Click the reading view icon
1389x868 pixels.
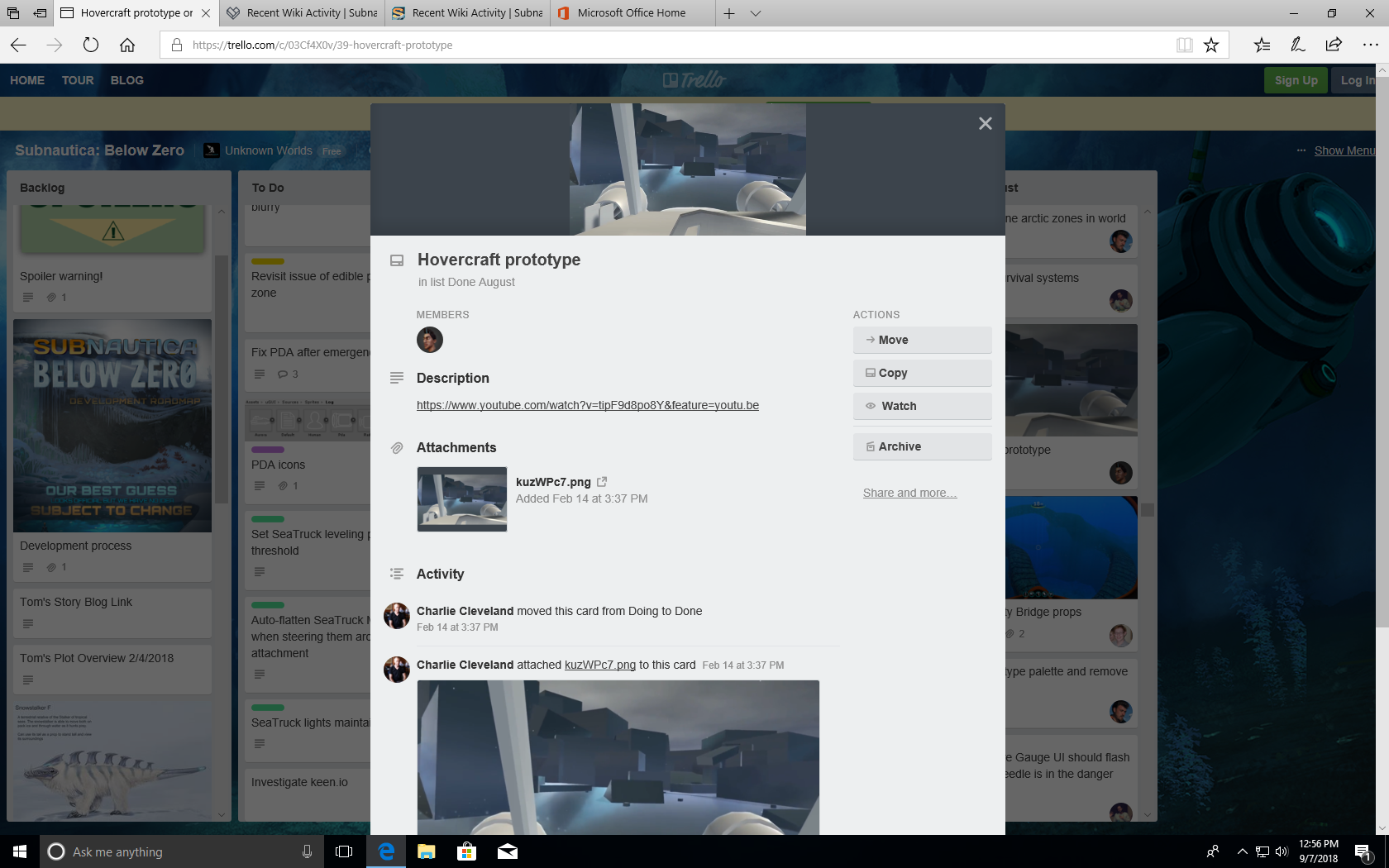click(x=1184, y=45)
